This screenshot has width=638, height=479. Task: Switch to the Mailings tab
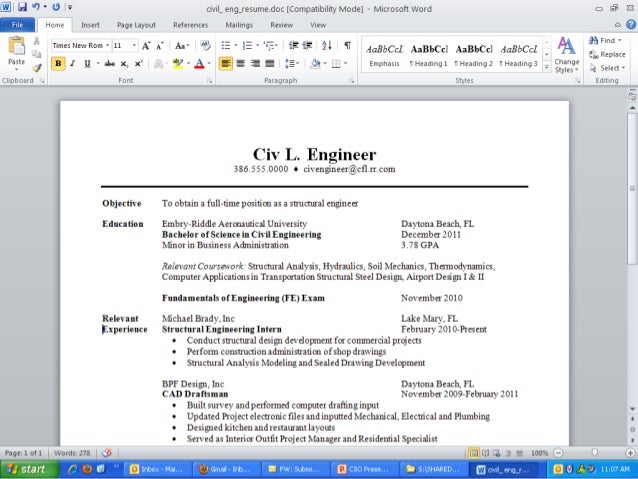[x=239, y=25]
